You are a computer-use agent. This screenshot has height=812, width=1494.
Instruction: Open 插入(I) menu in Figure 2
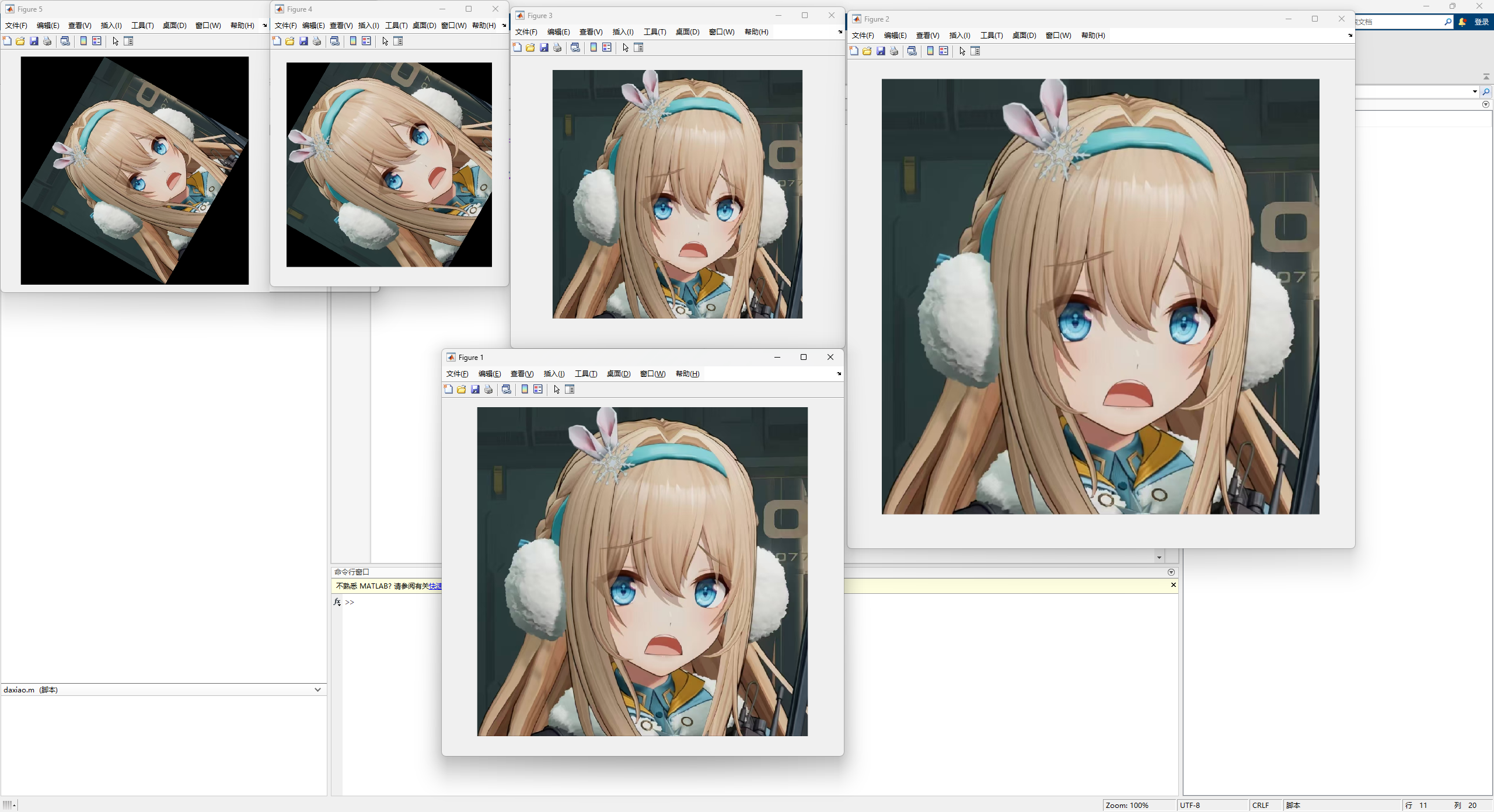(x=959, y=36)
